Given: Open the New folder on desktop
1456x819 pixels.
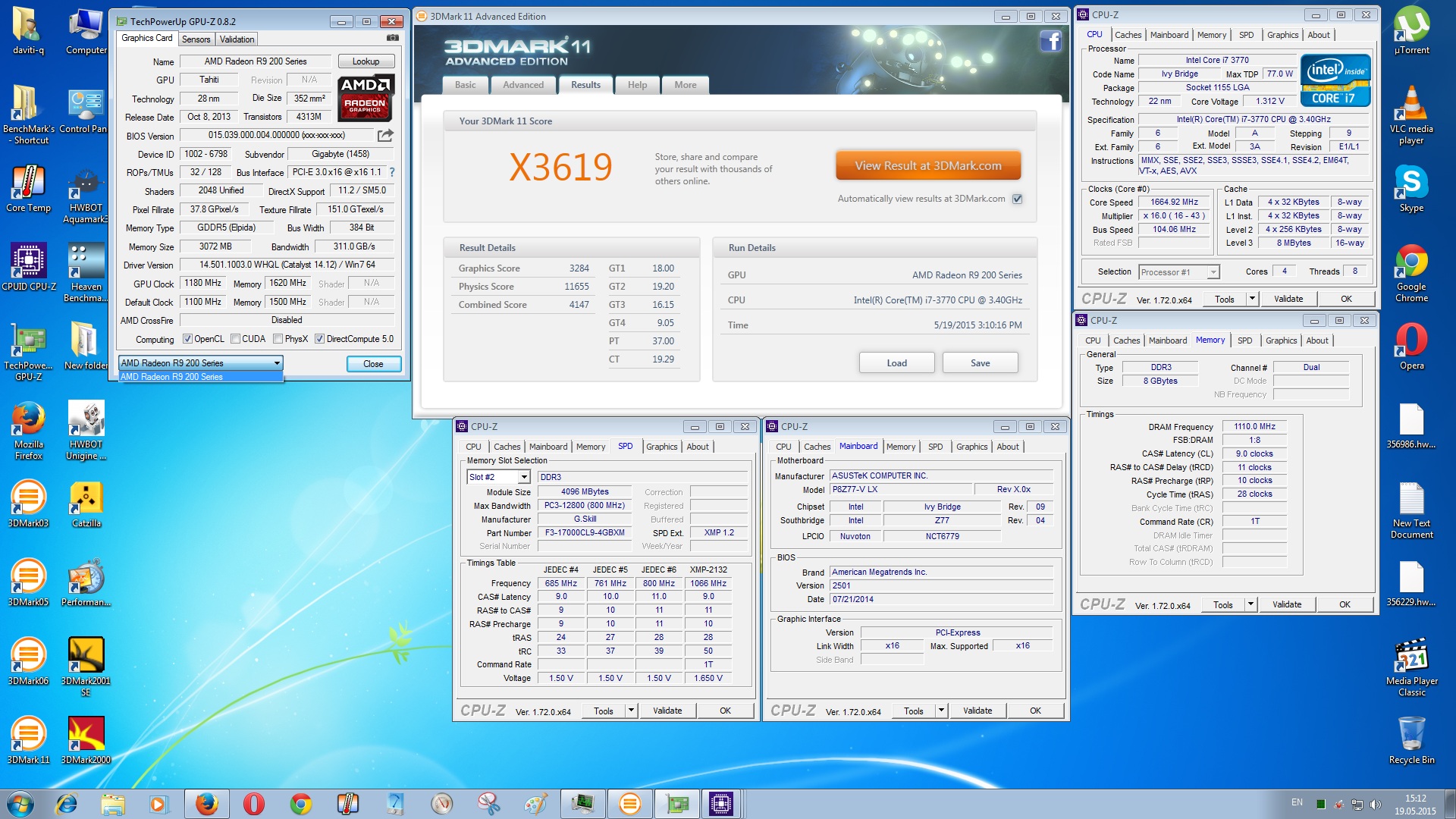Looking at the screenshot, I should pyautogui.click(x=86, y=347).
